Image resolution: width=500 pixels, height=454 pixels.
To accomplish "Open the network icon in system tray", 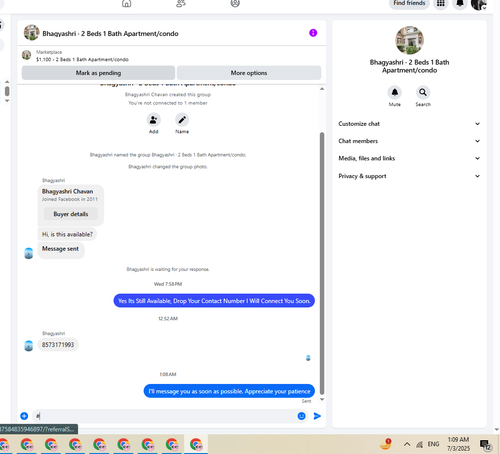I will click(x=419, y=444).
